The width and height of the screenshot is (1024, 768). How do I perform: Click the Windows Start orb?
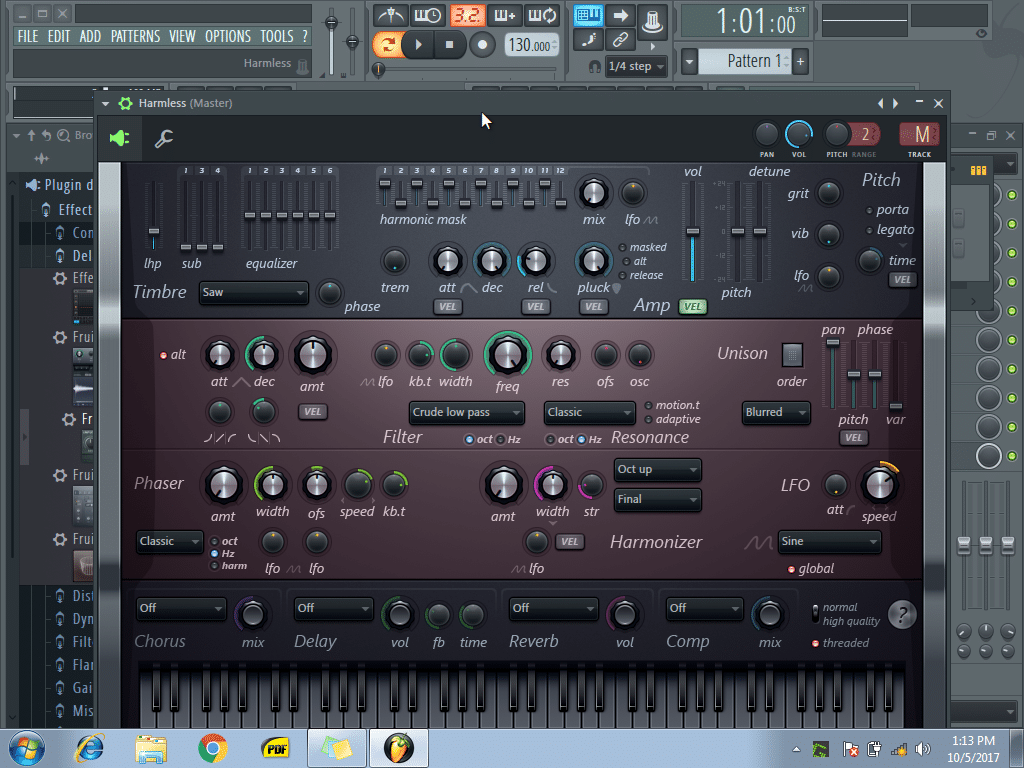[27, 748]
